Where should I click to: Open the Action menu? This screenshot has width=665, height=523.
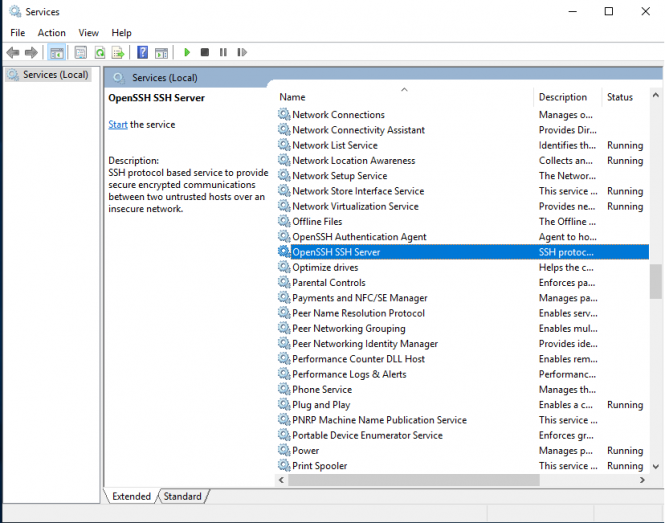click(x=52, y=33)
